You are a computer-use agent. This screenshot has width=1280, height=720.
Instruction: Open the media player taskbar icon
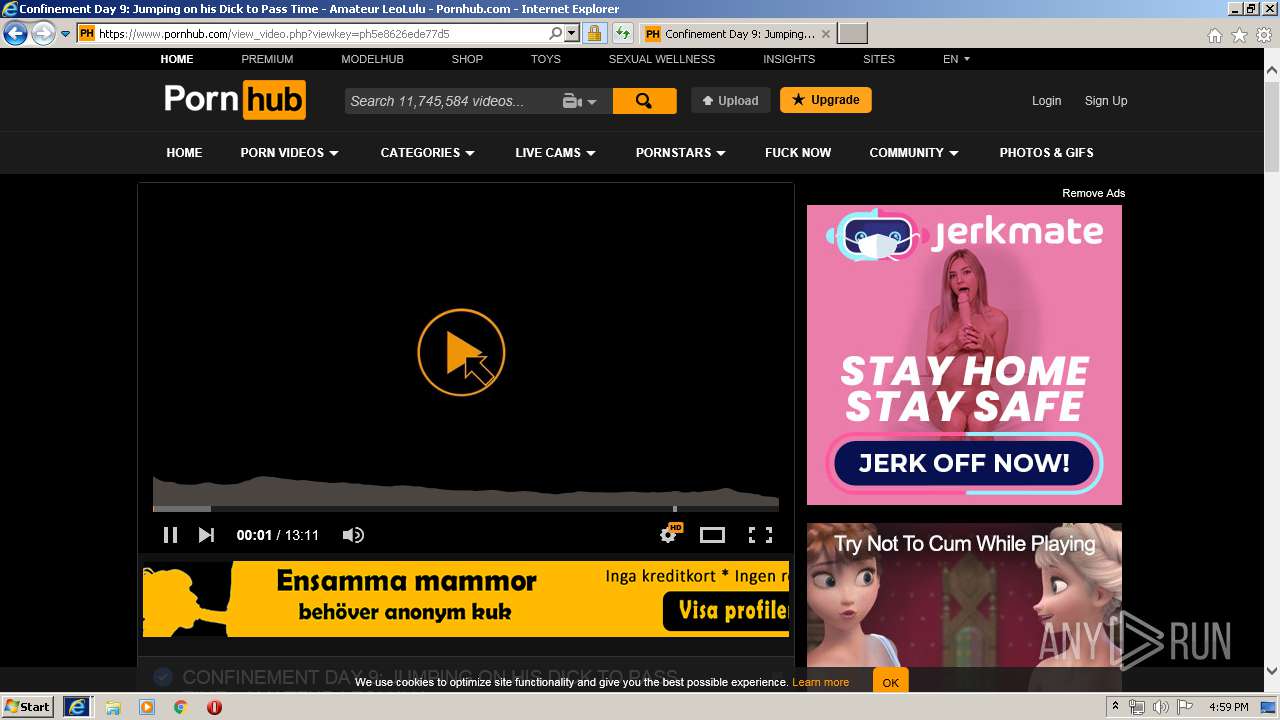147,707
